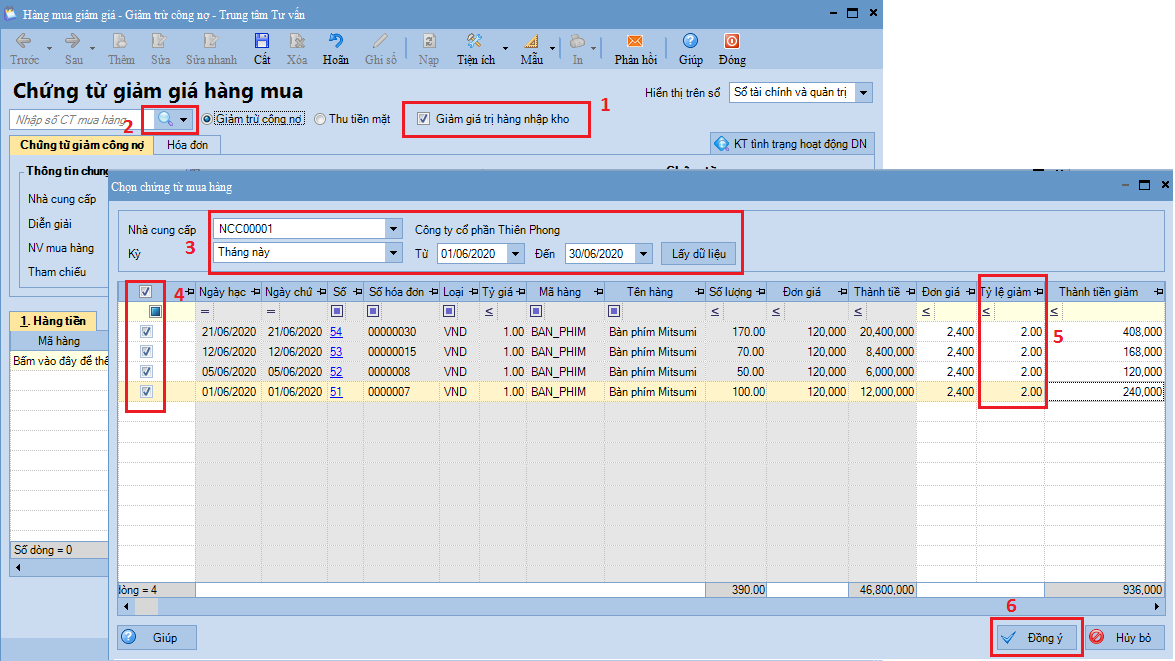Open voucher number 54 link
This screenshot has width=1175, height=661.
336,331
